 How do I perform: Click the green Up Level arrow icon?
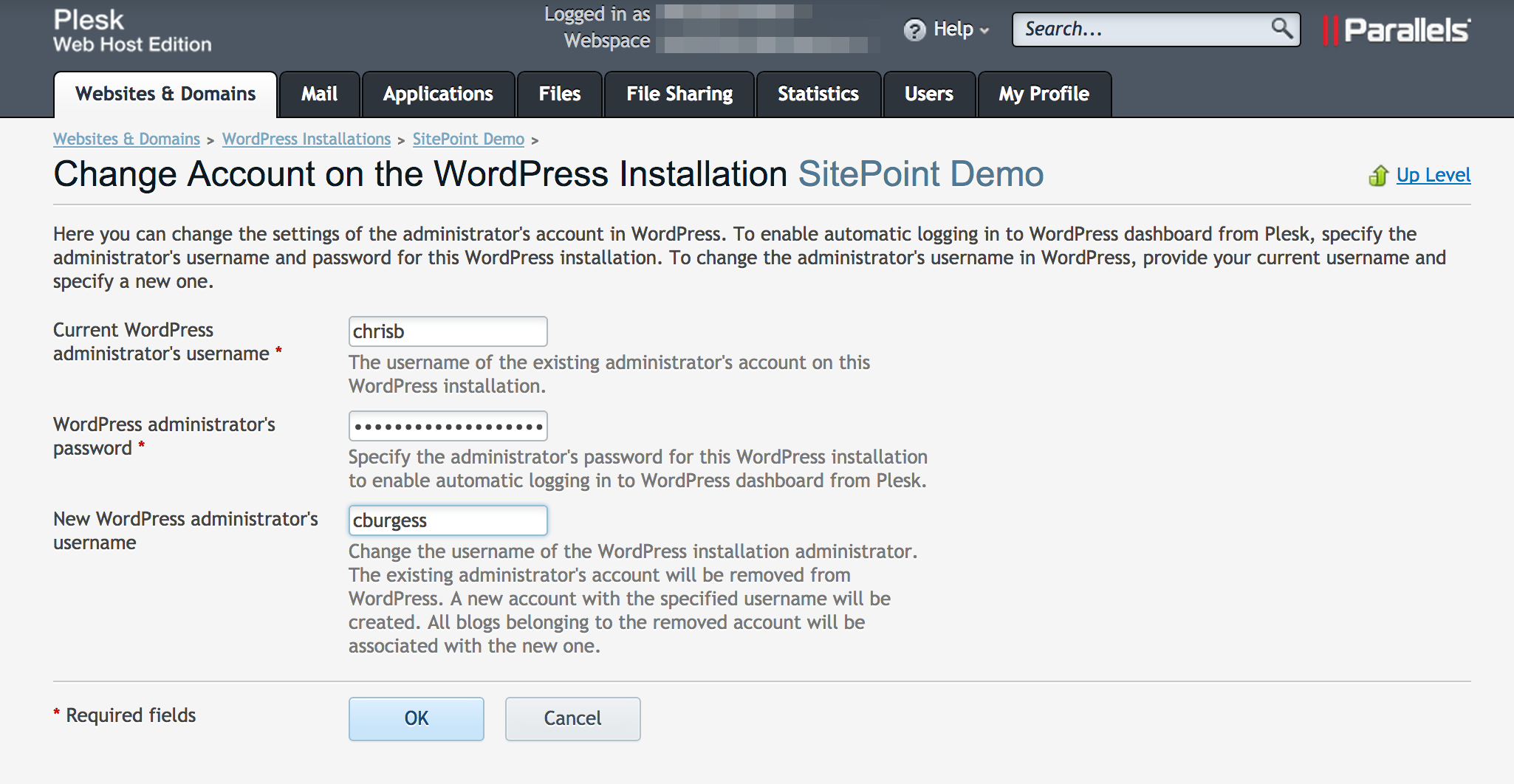click(x=1378, y=176)
